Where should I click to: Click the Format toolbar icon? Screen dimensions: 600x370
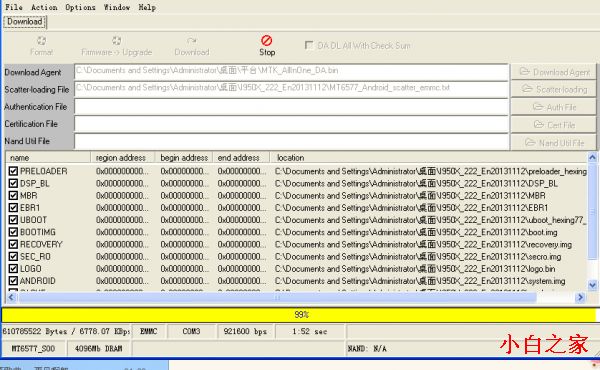tap(41, 41)
